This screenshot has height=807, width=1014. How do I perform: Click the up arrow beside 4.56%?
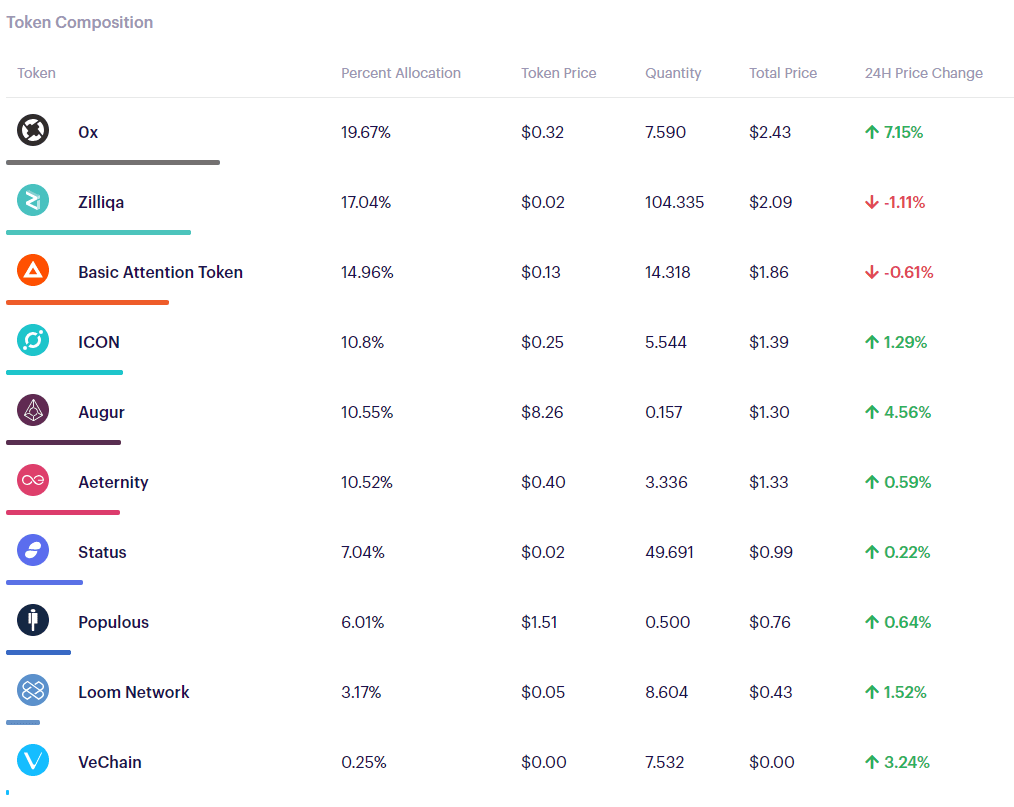pos(872,412)
